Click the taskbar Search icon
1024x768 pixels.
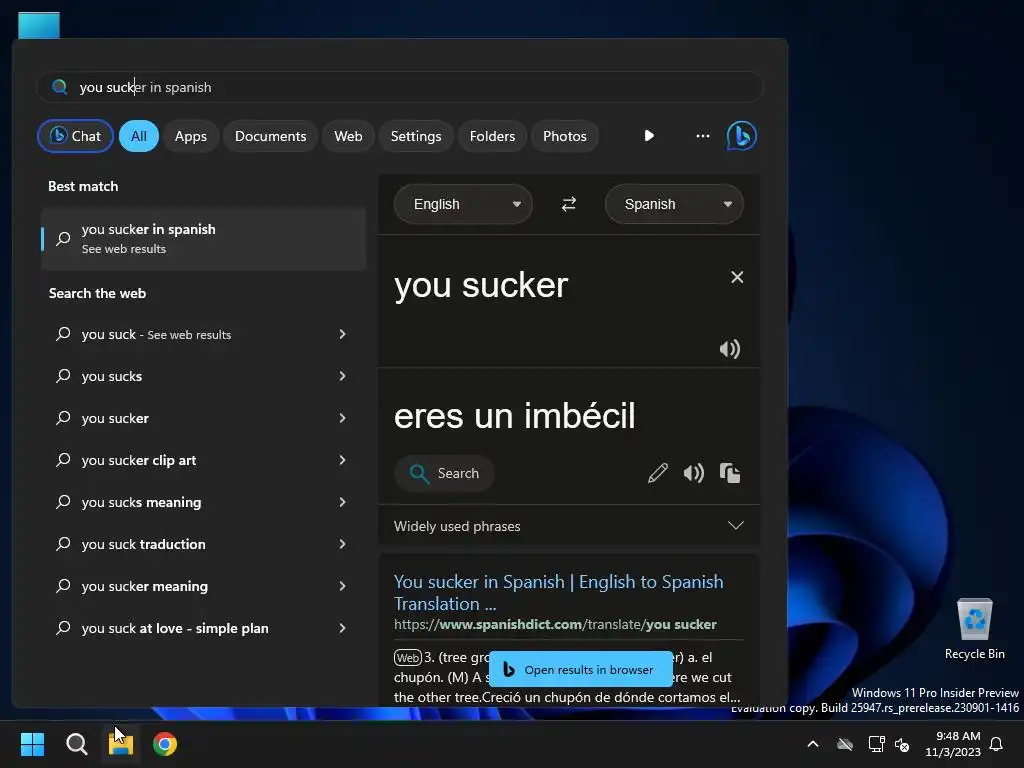click(76, 744)
